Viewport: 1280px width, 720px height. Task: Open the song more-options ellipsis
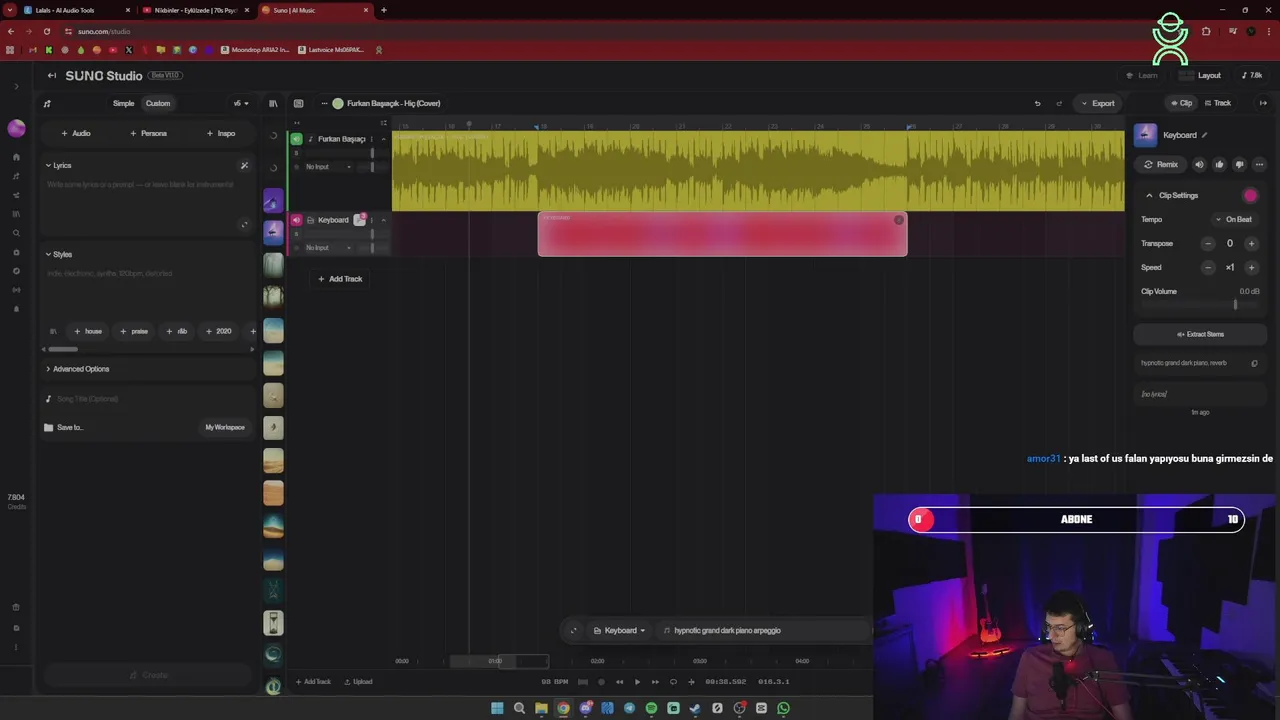point(324,103)
